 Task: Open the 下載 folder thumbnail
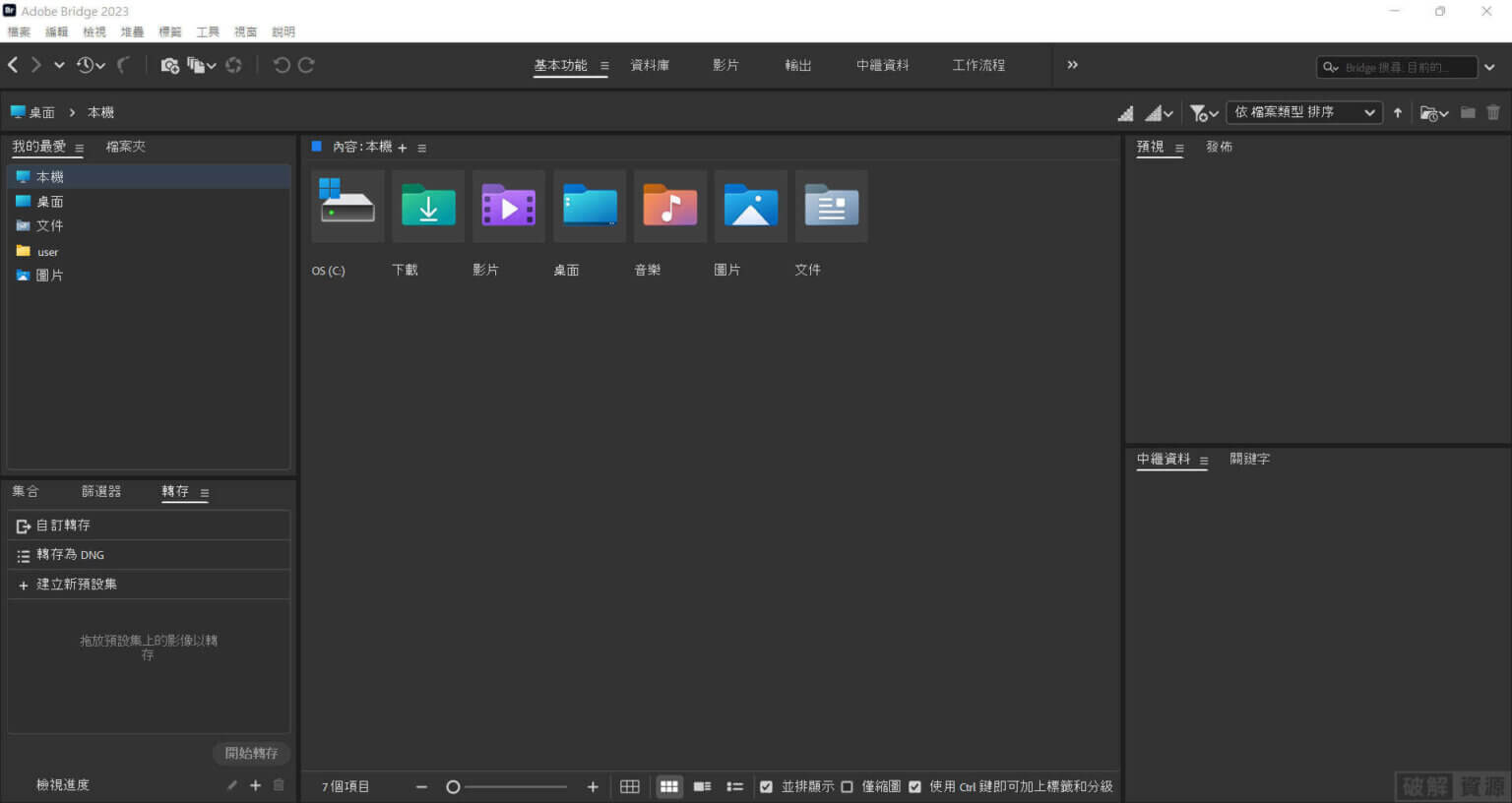tap(427, 207)
